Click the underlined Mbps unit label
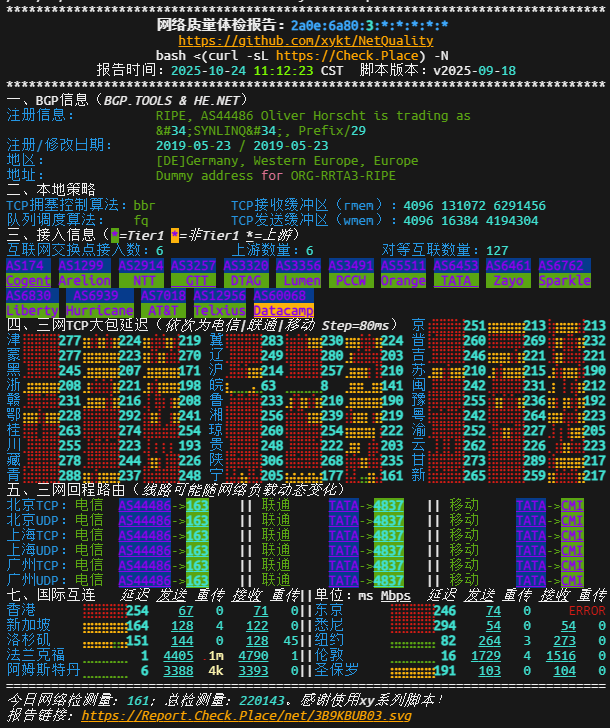 tap(395, 595)
